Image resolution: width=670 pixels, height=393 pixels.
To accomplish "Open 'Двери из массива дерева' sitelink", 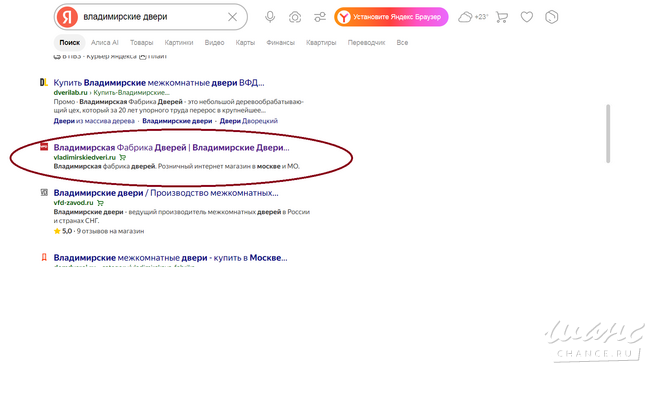I will [x=94, y=121].
